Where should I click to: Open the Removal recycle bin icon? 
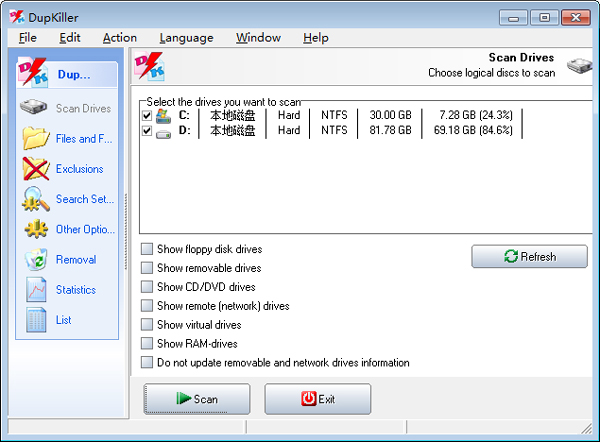(x=36, y=259)
